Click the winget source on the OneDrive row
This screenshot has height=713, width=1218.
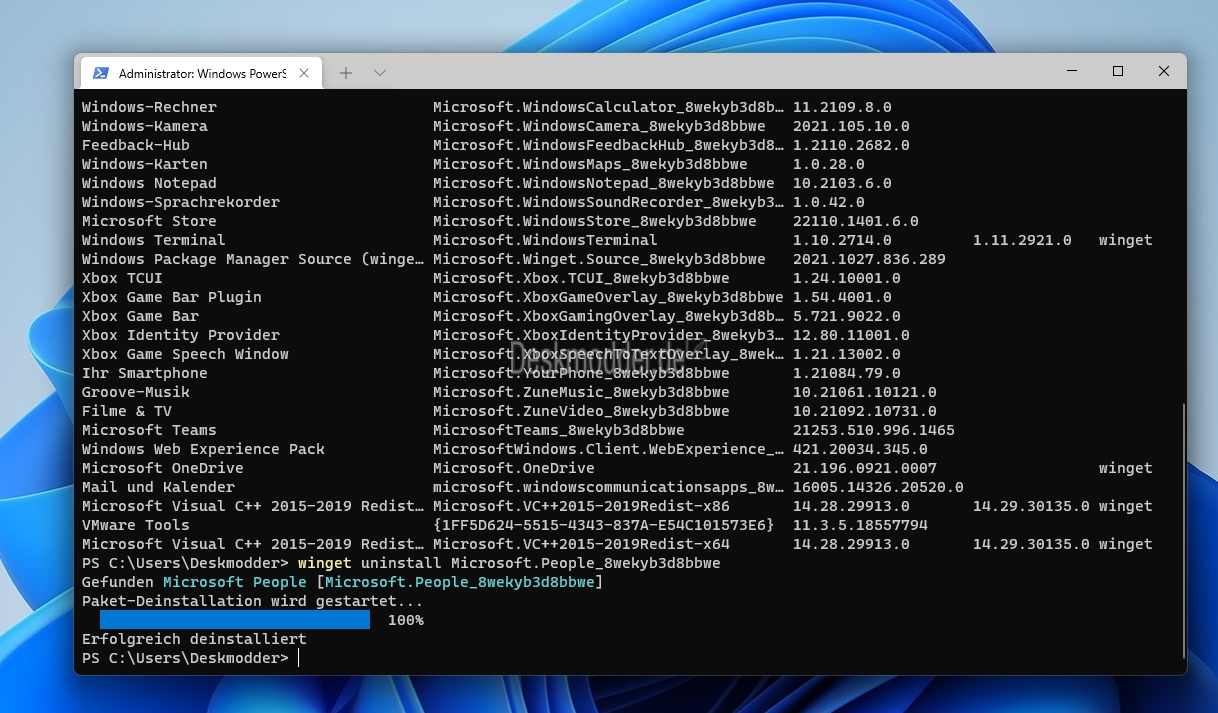[1126, 468]
